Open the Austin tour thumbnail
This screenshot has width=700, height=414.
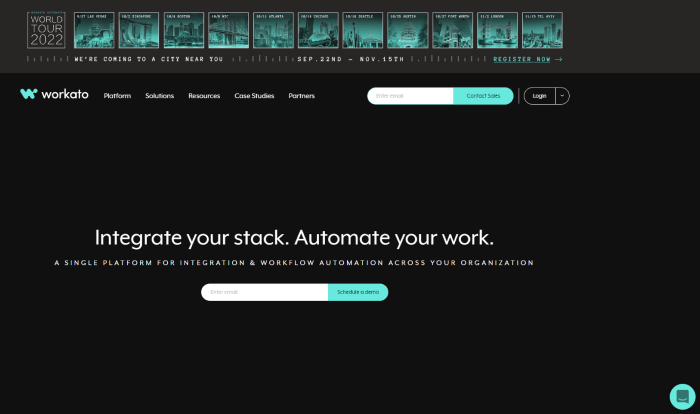[x=408, y=30]
